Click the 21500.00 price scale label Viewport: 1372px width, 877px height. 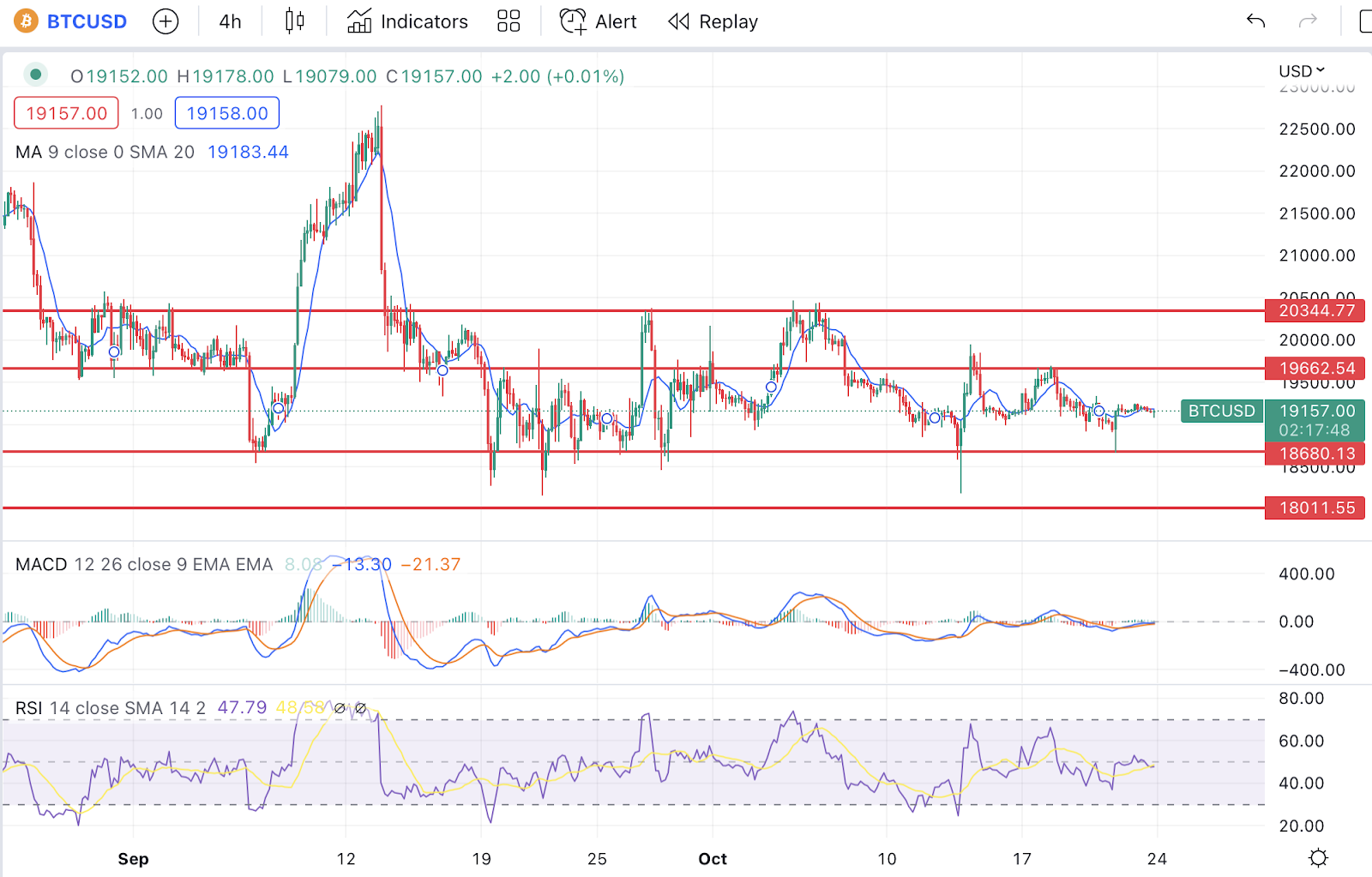coord(1317,213)
